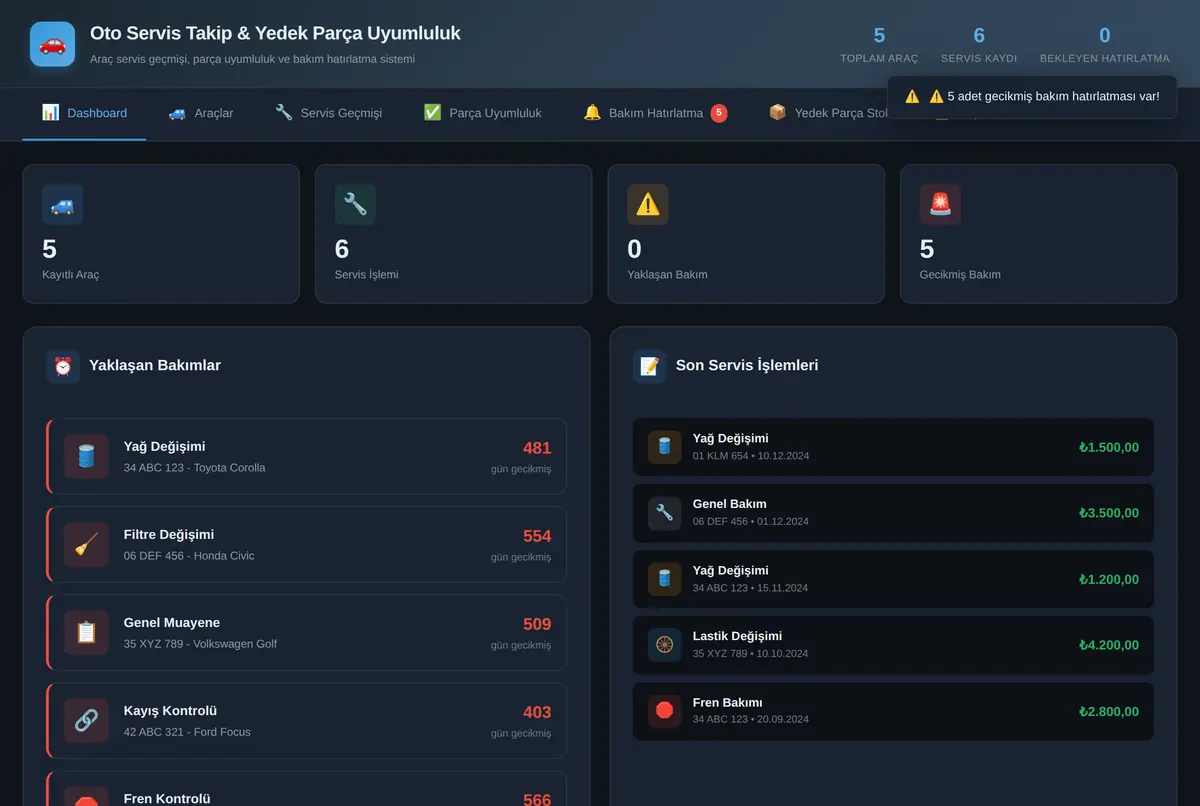This screenshot has width=1200, height=806.
Task: Click the ₺4.200,00 Lastik Değişimi cost
Action: [x=1108, y=646]
